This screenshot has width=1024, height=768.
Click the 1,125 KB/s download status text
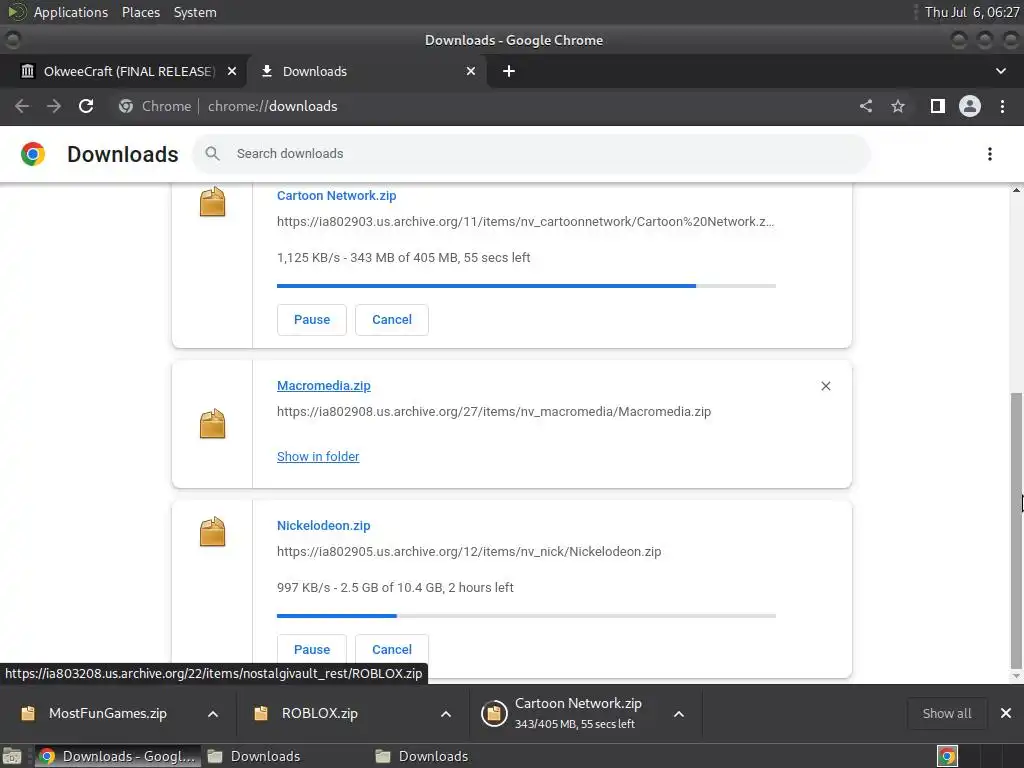click(404, 258)
